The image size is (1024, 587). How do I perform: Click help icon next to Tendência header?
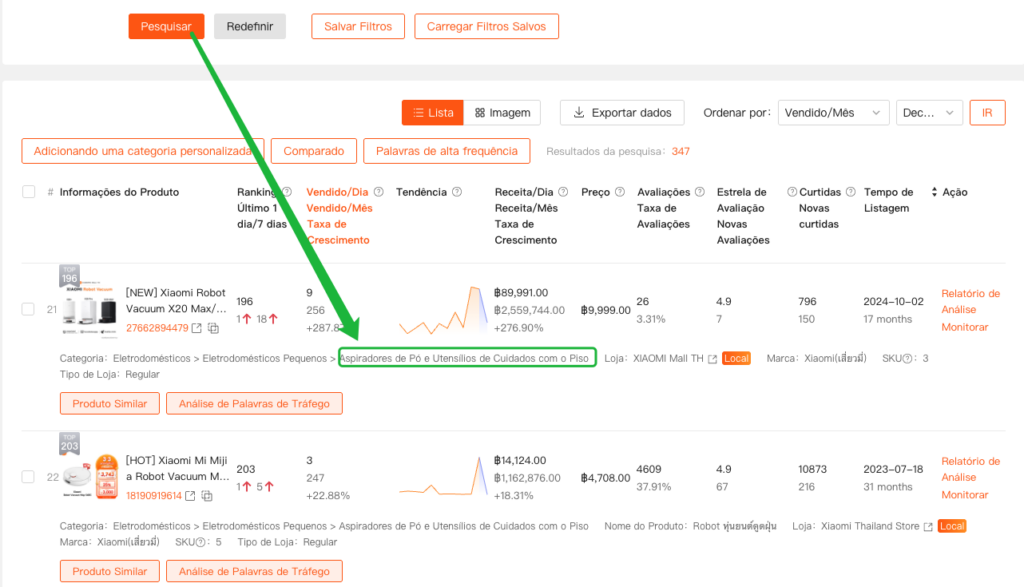tap(457, 192)
